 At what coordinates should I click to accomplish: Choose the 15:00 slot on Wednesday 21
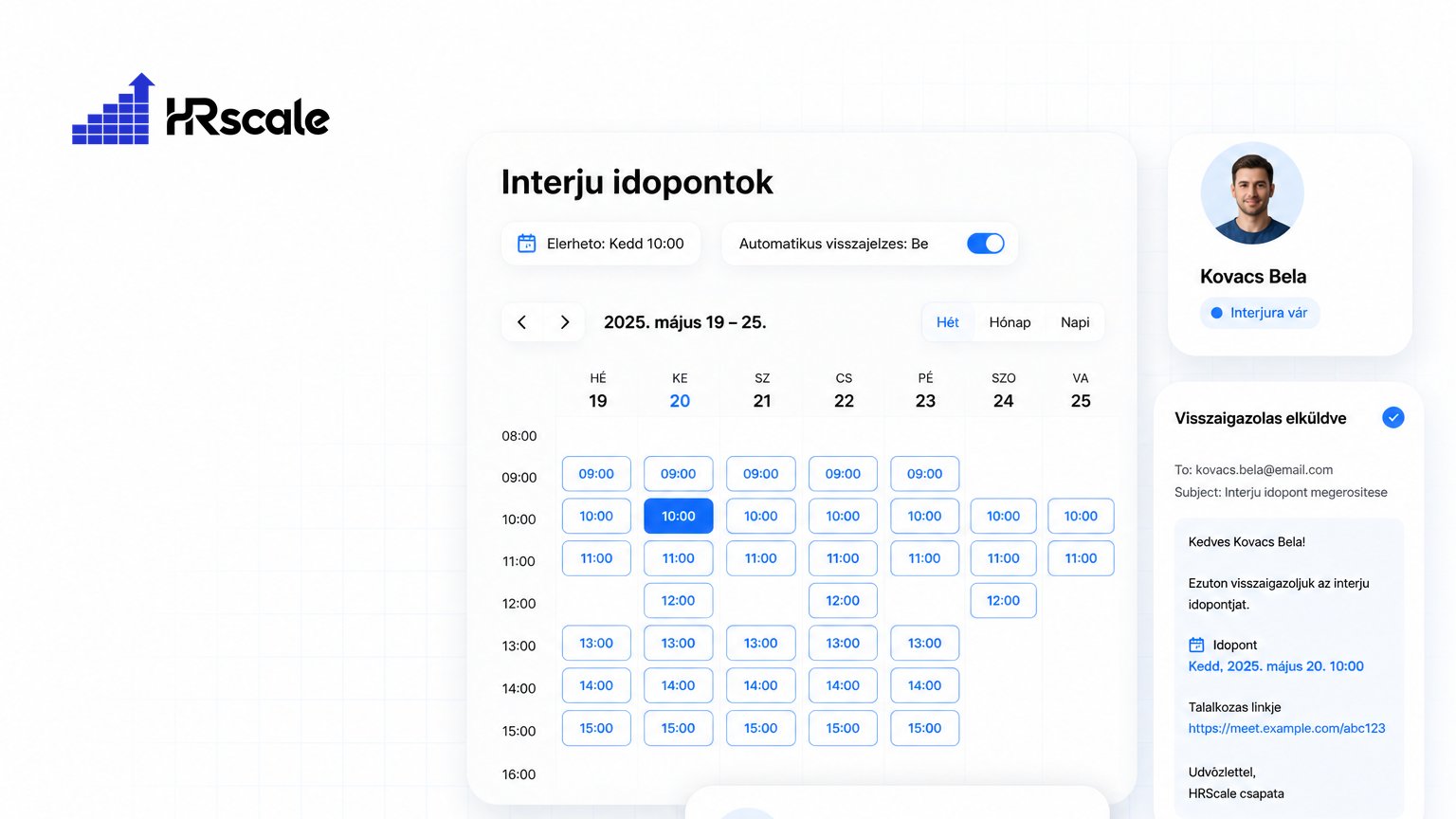pos(761,728)
